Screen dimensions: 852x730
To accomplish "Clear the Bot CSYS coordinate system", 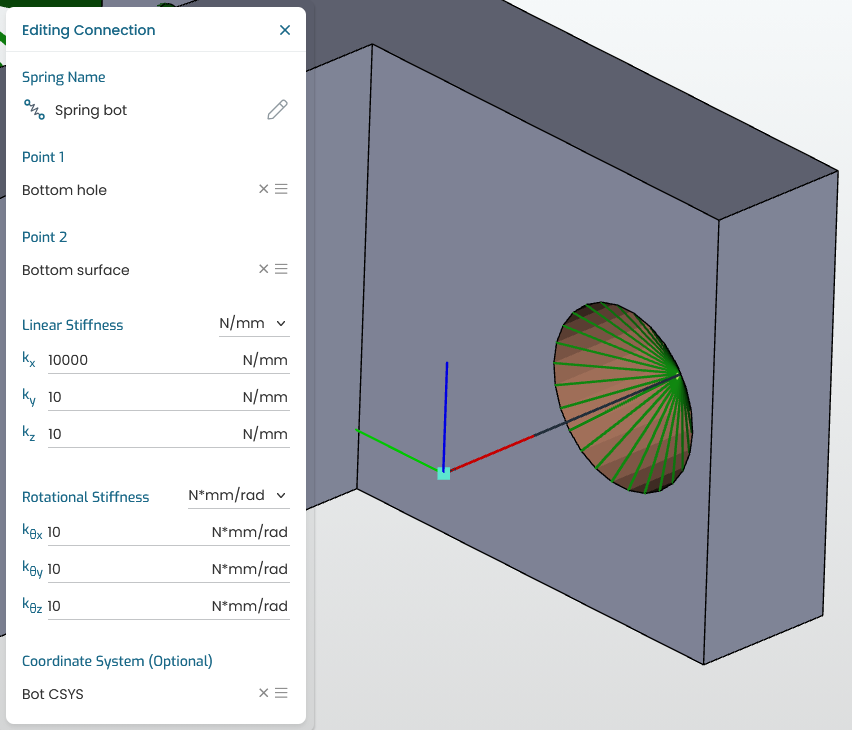I will 264,693.
